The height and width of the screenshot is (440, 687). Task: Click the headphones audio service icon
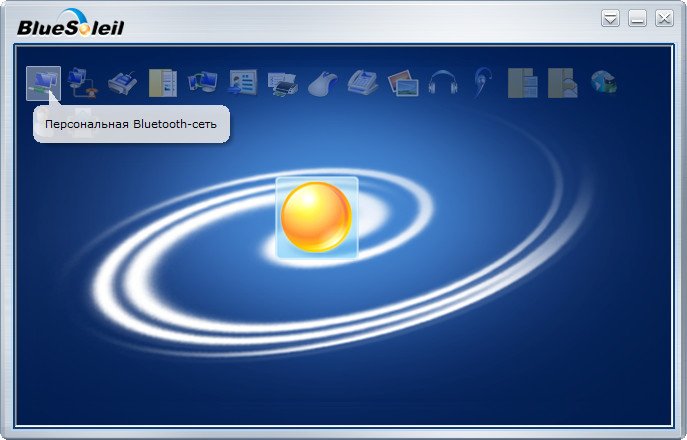tap(443, 82)
